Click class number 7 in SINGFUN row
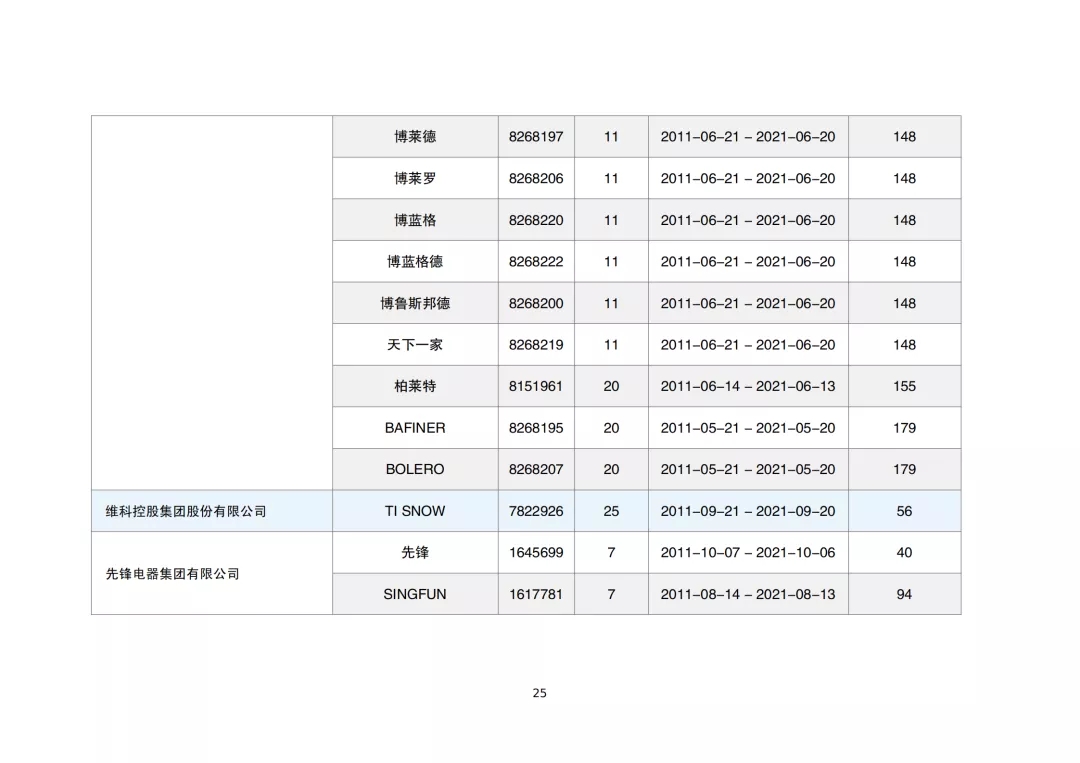 tap(611, 594)
